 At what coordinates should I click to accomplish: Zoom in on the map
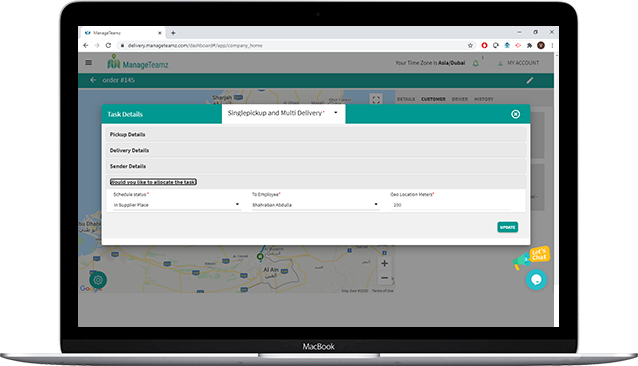pos(384,264)
